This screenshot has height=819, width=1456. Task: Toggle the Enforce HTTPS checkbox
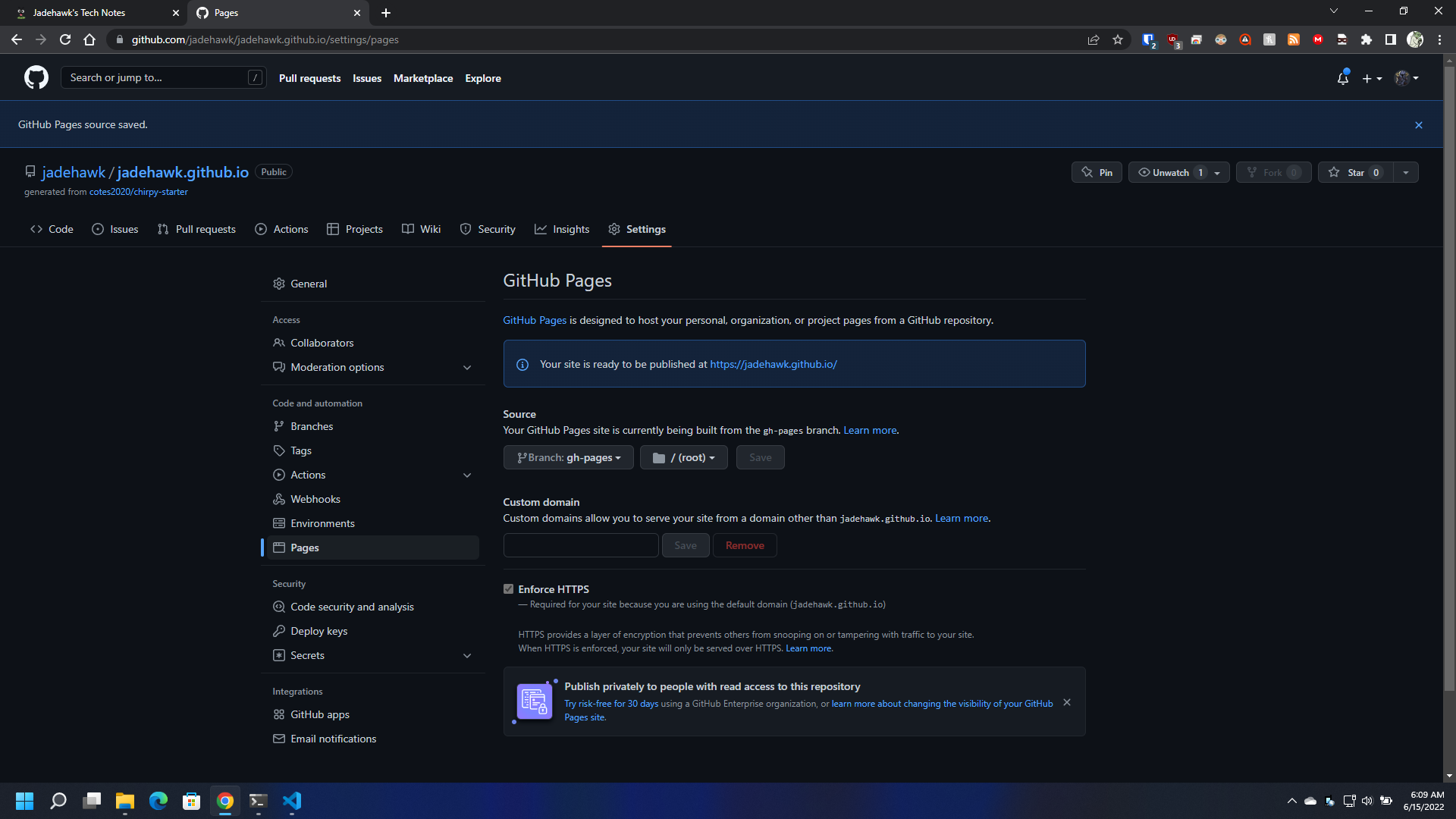point(508,589)
